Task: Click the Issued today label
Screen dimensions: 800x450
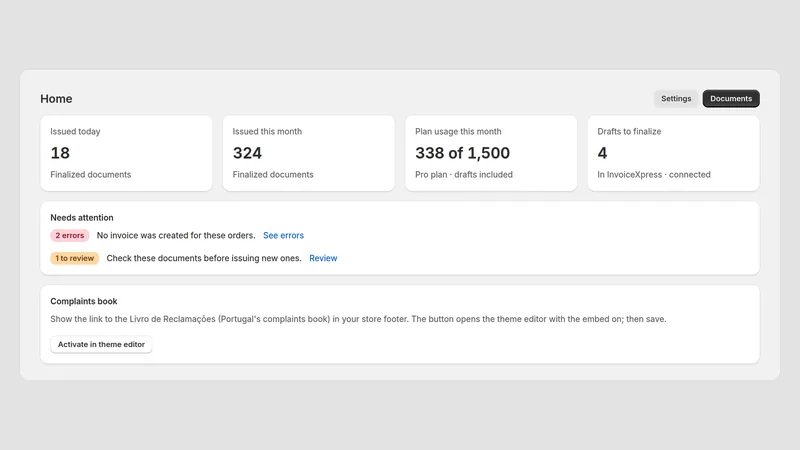Action: coord(75,131)
